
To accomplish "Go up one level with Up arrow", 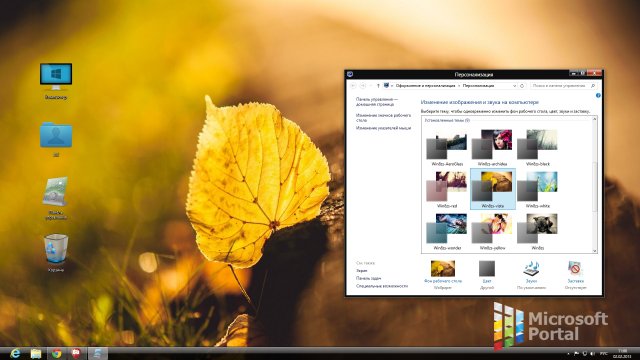I will point(378,86).
